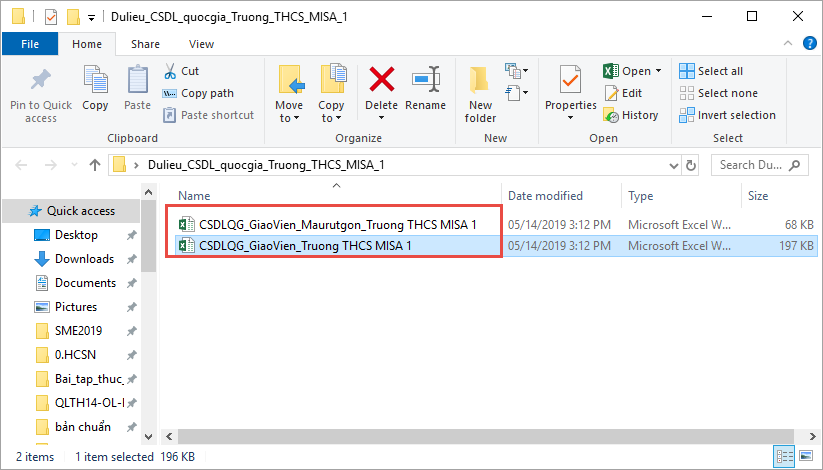This screenshot has width=823, height=470.
Task: Select CSDLQG_GiaoVien_Maurutgon_Truong THCS MISA 1 file
Action: (338, 225)
